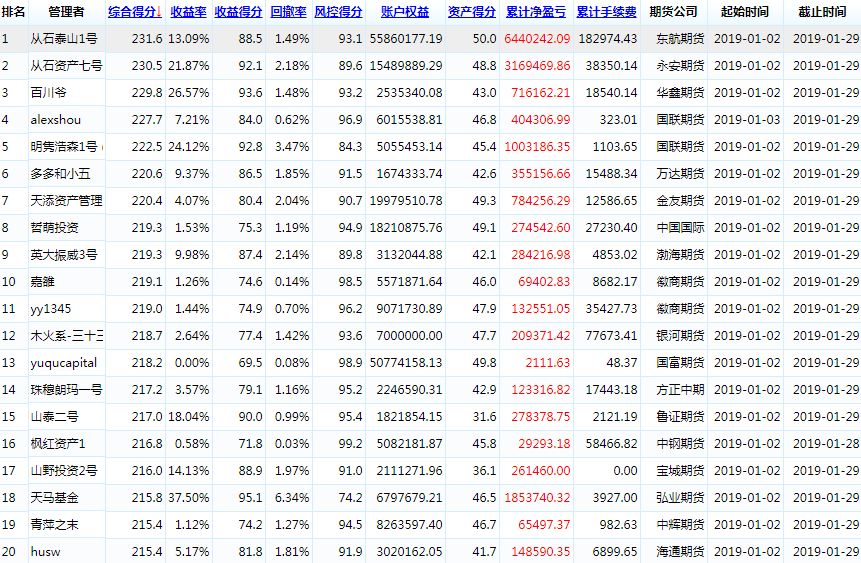Select manager 明隽浩淼1号 in row 5
The height and width of the screenshot is (563, 861).
point(64,146)
